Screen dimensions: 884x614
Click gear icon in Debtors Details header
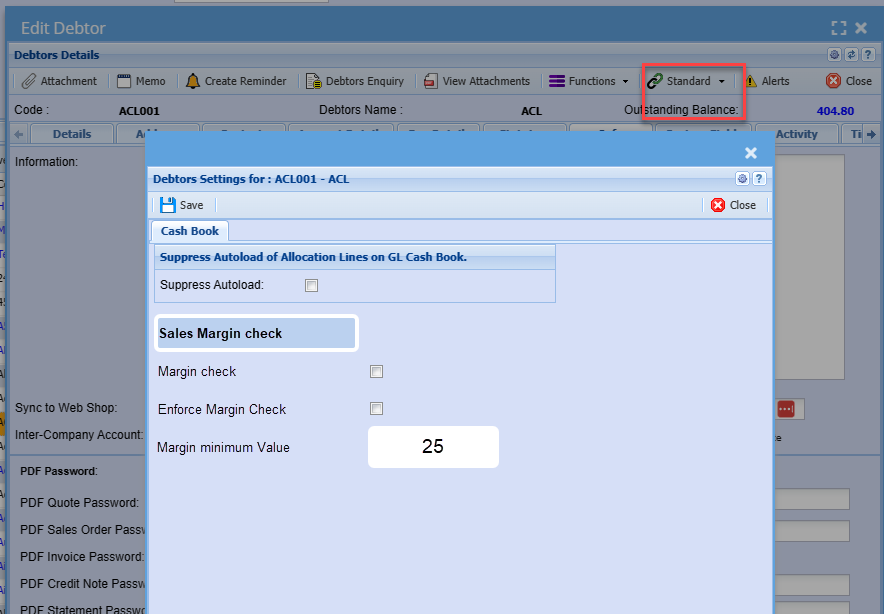(x=834, y=54)
